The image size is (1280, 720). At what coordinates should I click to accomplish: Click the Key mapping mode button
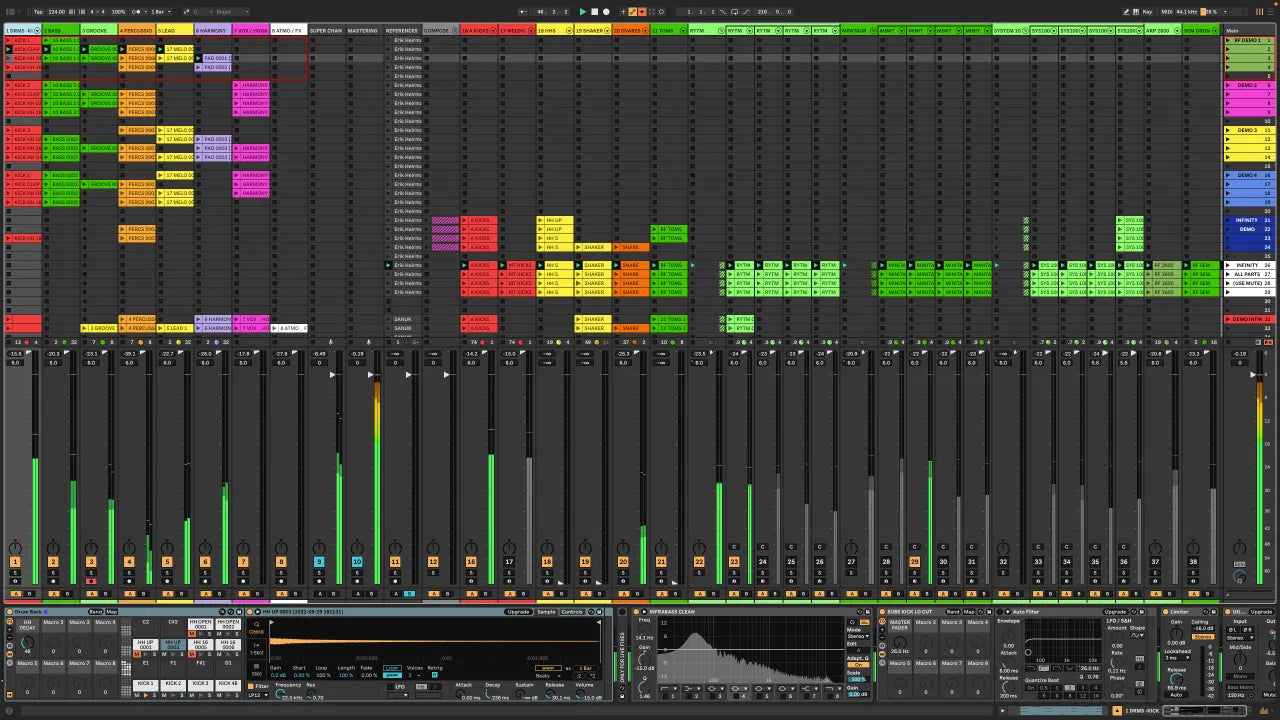[x=1147, y=12]
